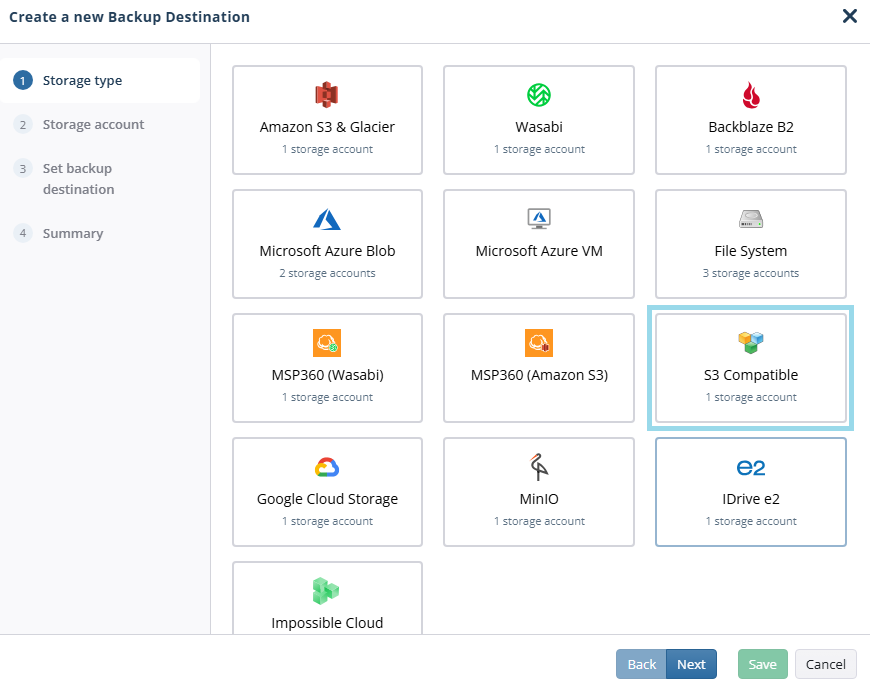Choose the Microsoft Azure VM label
Screen dimensions: 870x689
pyautogui.click(x=539, y=251)
